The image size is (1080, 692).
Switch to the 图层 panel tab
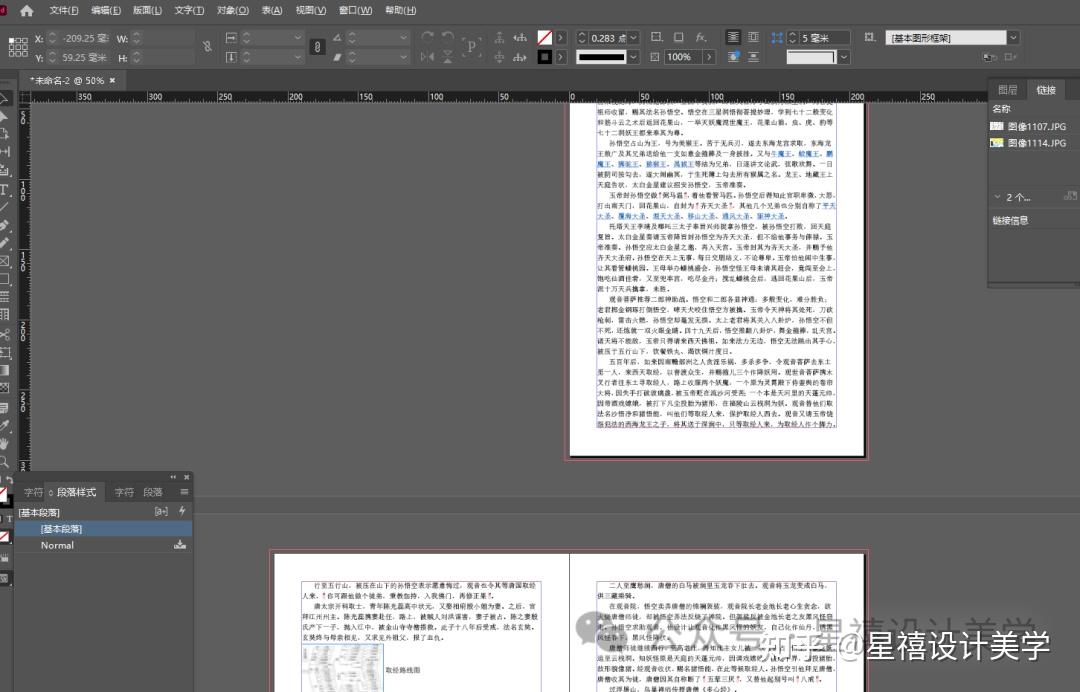coord(1008,89)
